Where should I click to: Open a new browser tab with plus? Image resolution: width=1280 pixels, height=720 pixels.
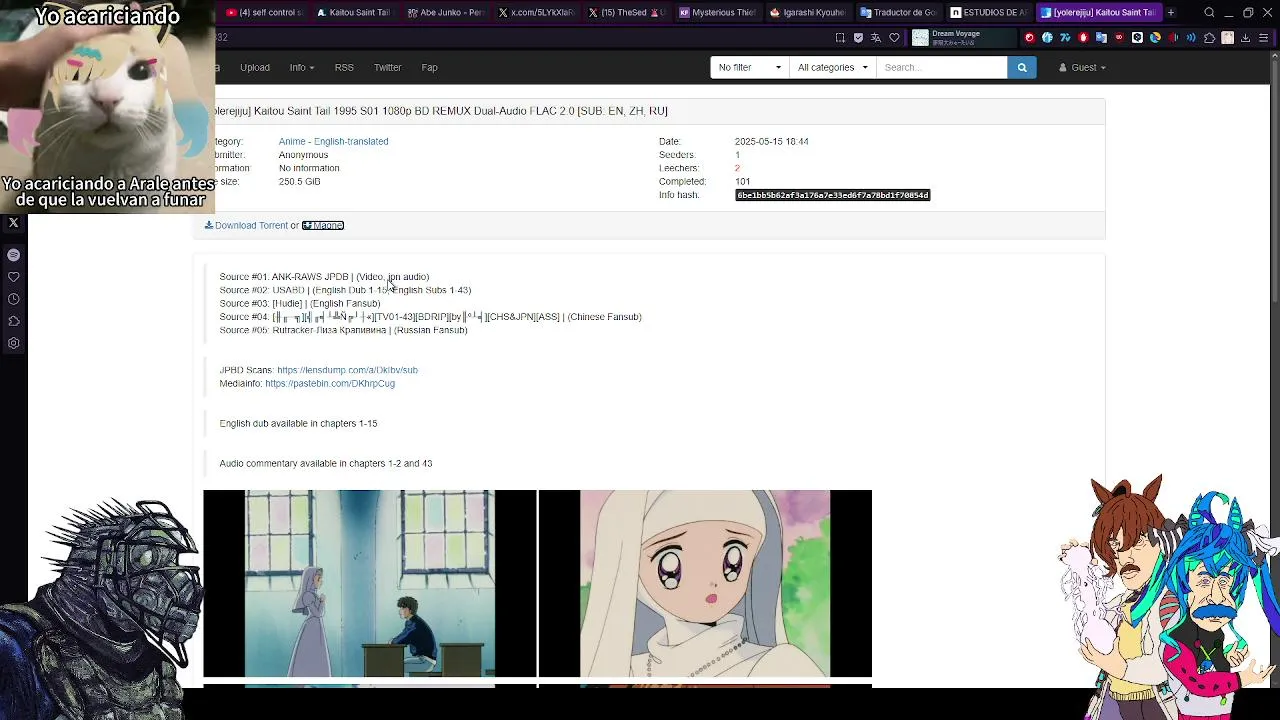[x=1170, y=12]
